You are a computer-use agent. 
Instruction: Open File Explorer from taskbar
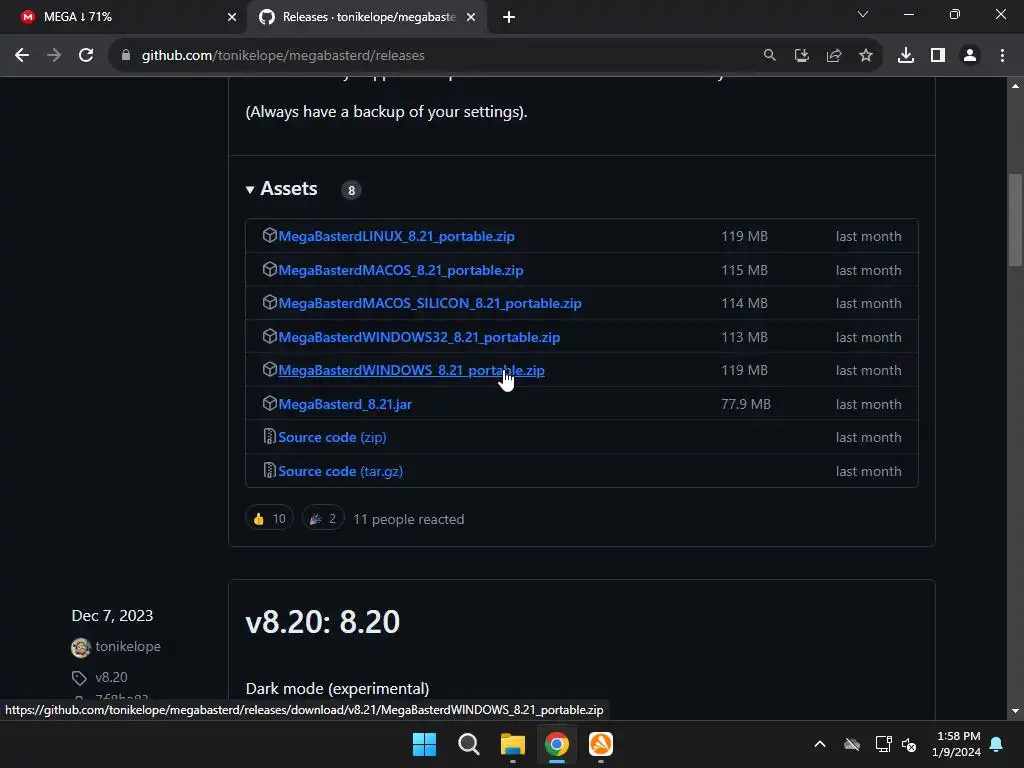(x=513, y=744)
